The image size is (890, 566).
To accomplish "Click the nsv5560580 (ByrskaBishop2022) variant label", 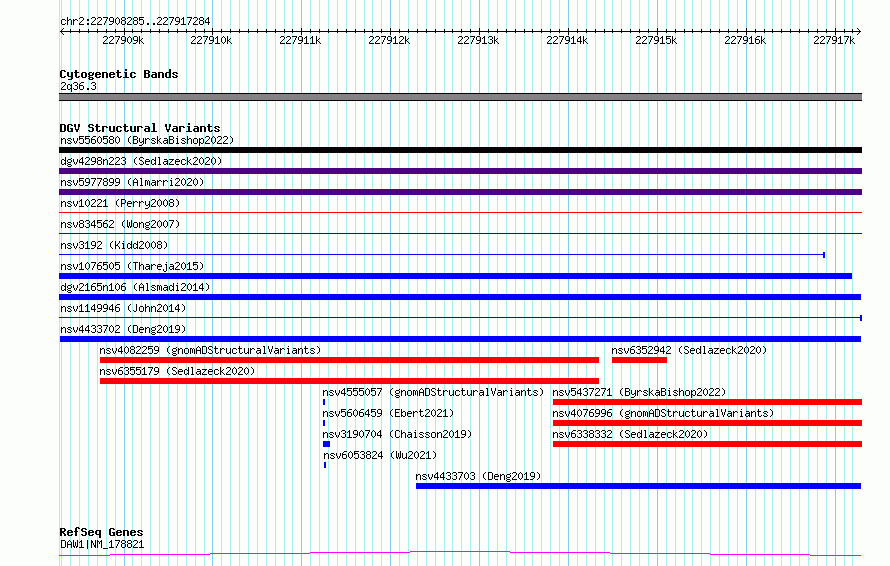I will (x=147, y=140).
